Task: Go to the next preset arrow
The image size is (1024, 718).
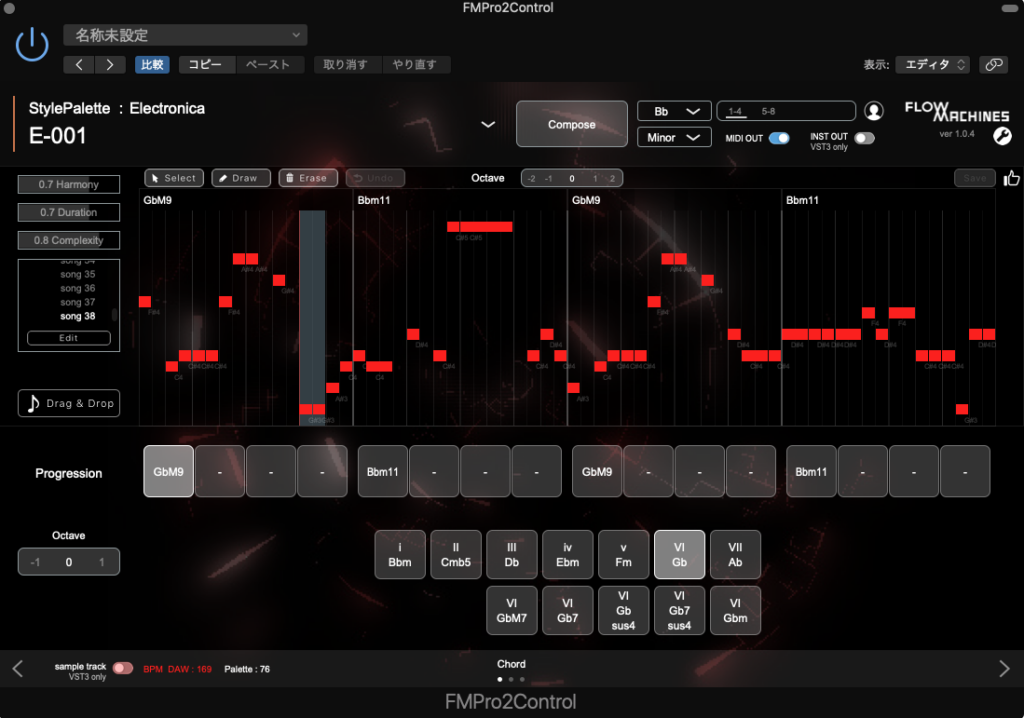Action: coord(110,65)
